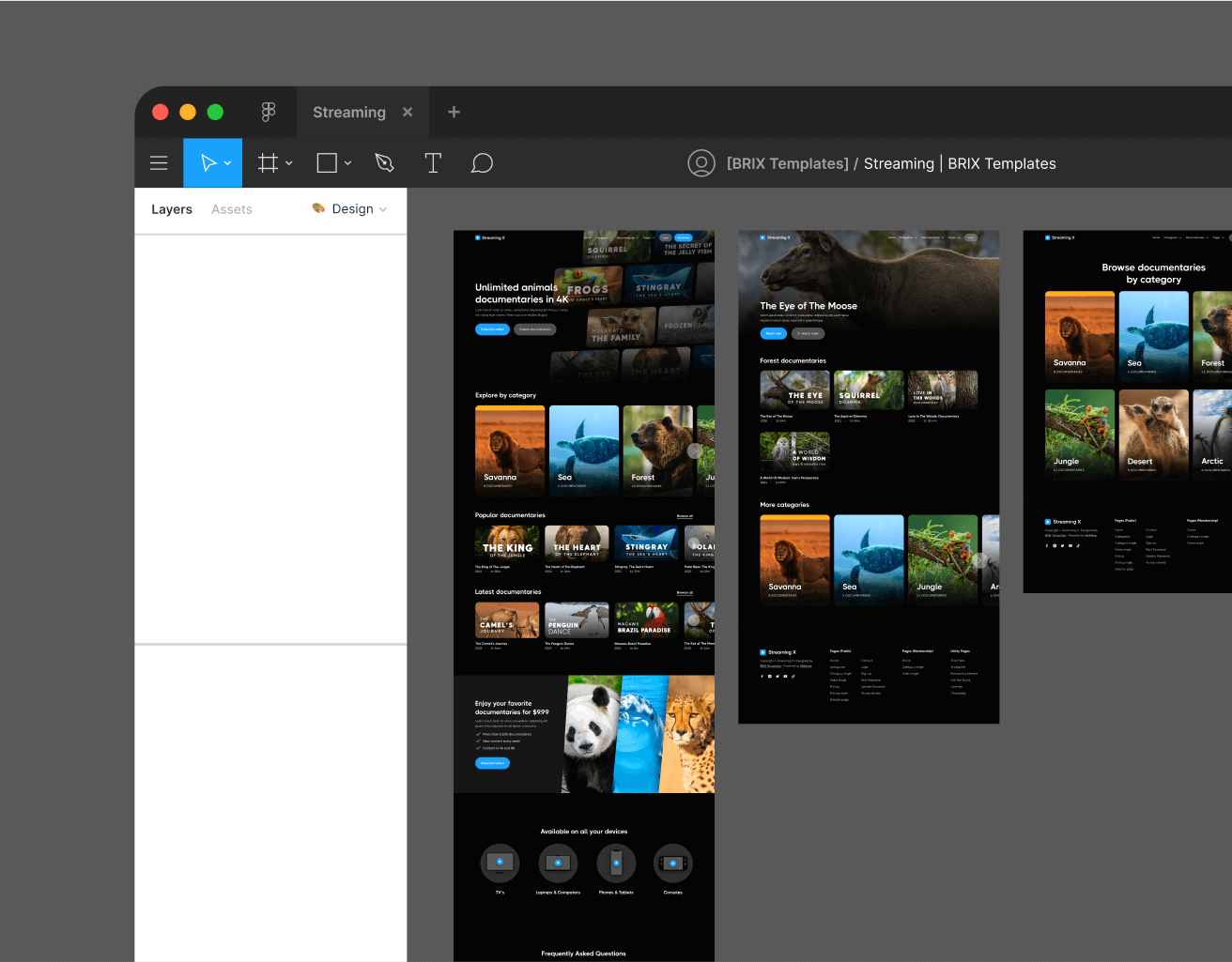Select the Rectangle shape tool
The height and width of the screenshot is (962, 1232).
coord(327,163)
